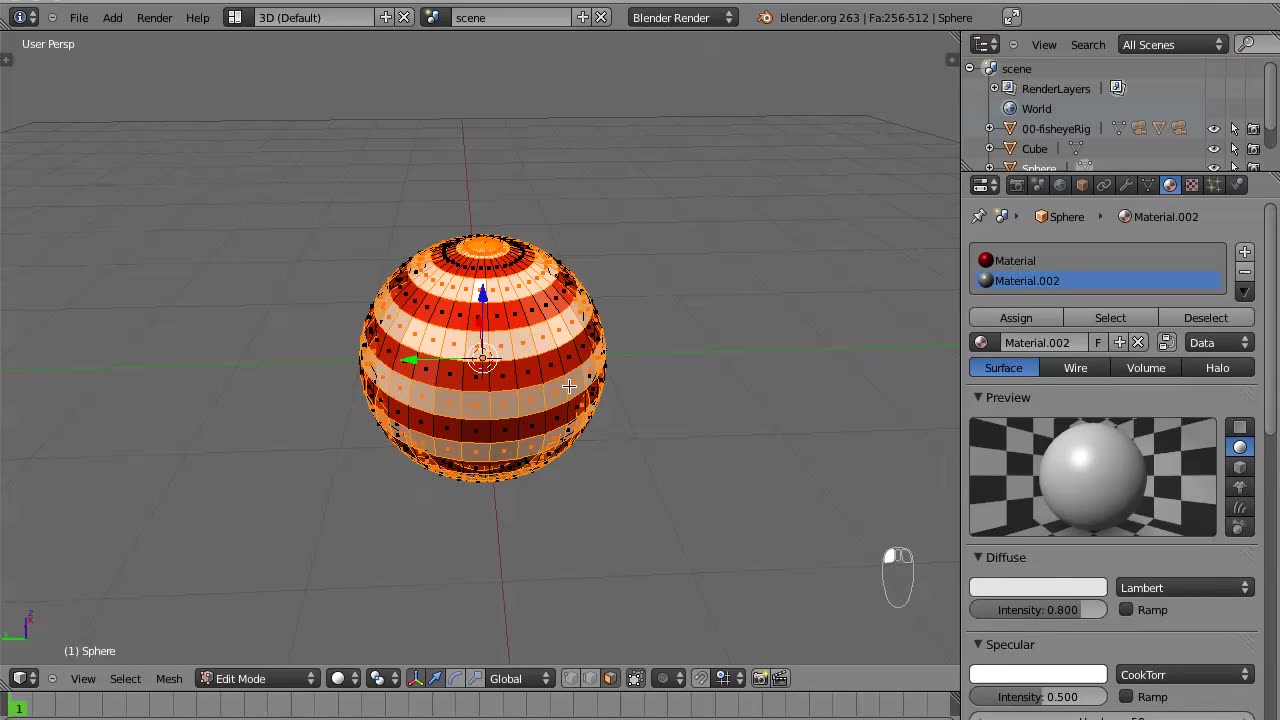Image resolution: width=1280 pixels, height=720 pixels.
Task: Open the All Scenes display dropdown
Action: coord(1173,44)
